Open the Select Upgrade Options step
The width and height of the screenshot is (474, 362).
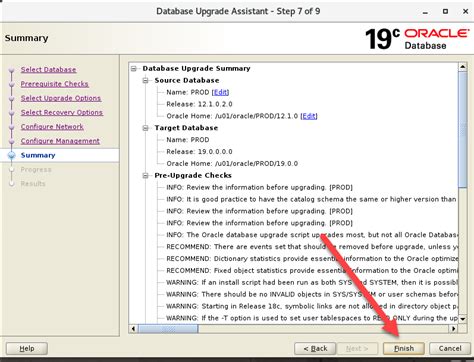61,98
